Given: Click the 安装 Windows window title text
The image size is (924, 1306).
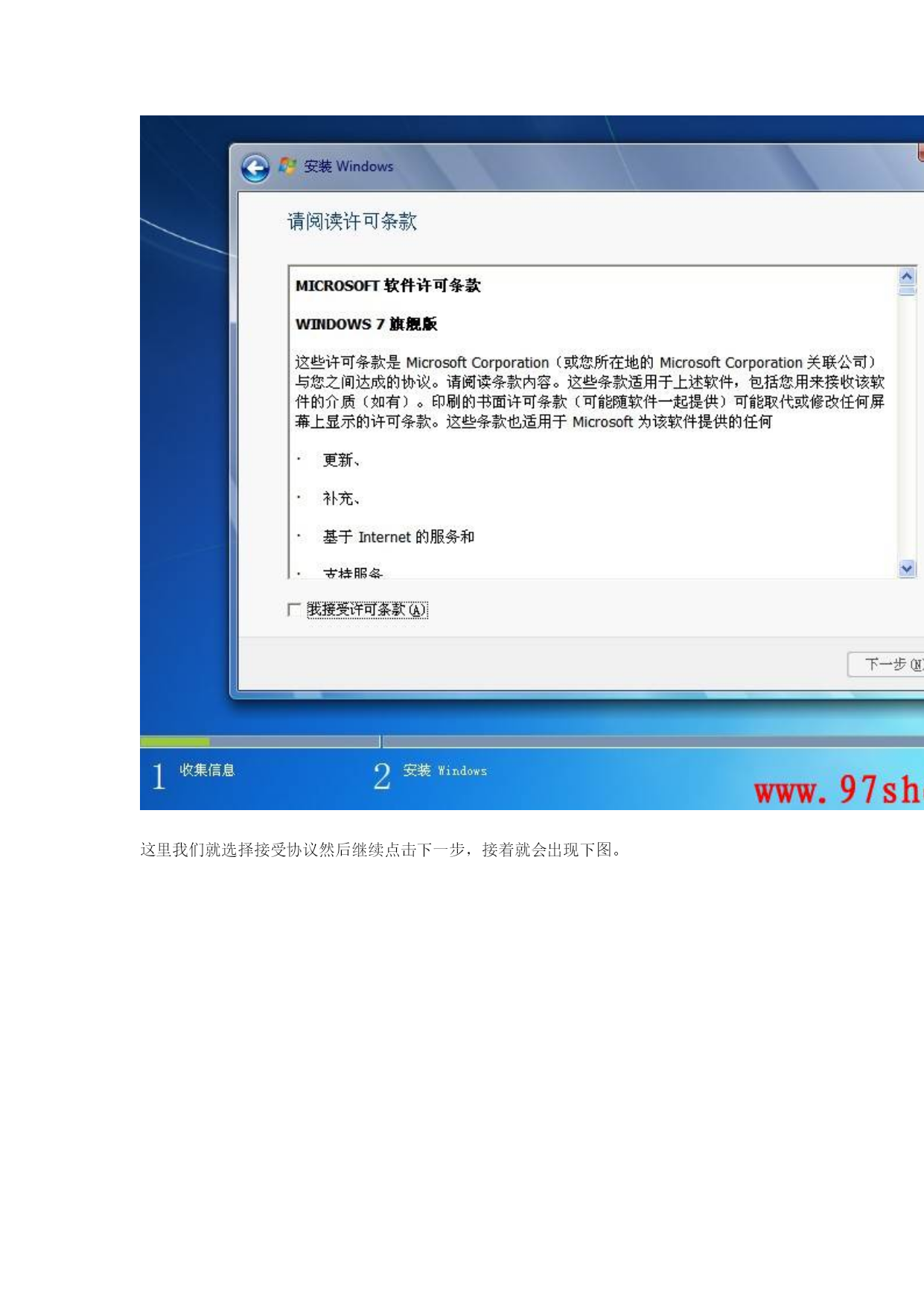Looking at the screenshot, I should click(x=348, y=166).
